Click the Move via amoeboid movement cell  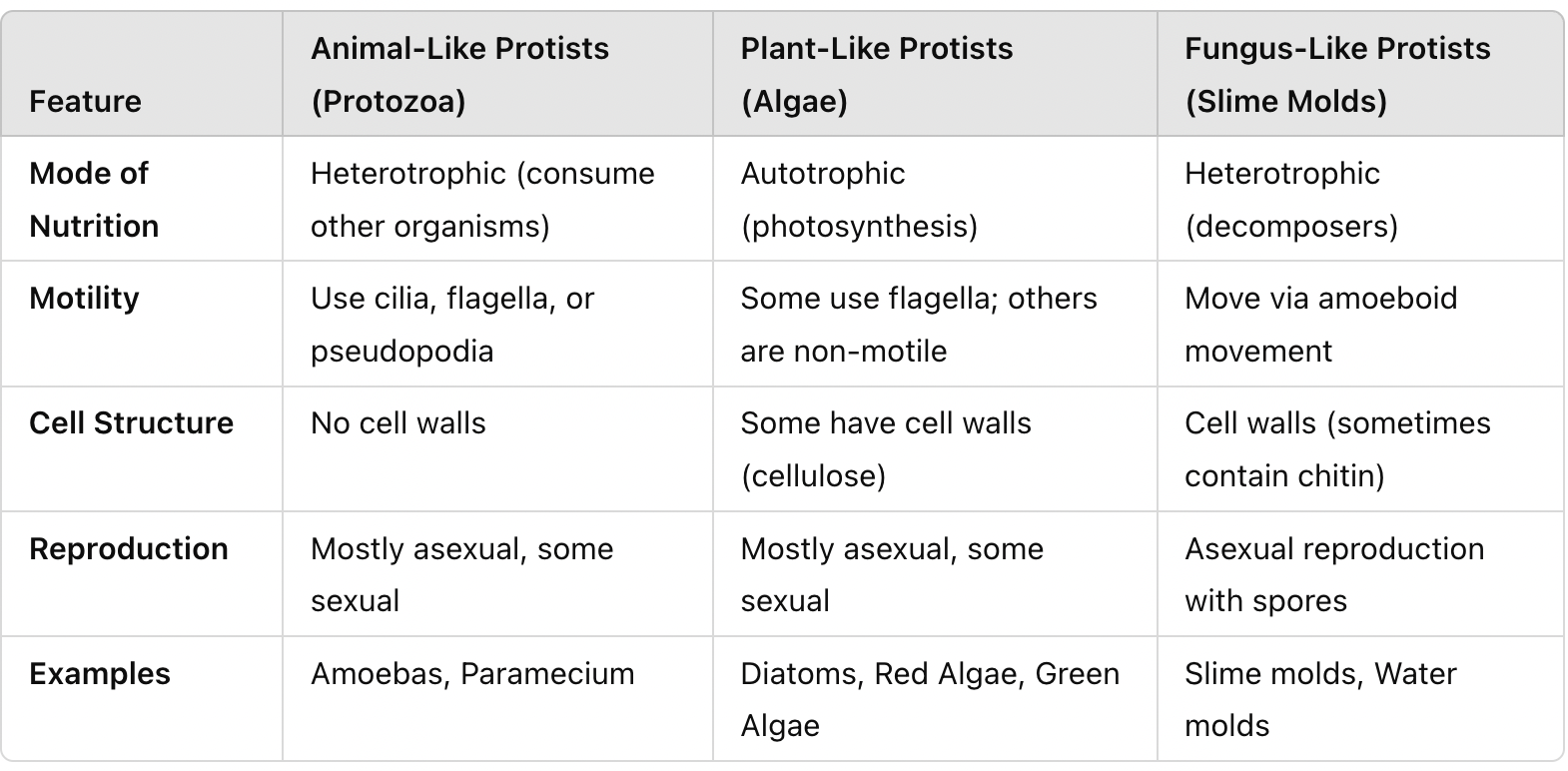point(1320,325)
